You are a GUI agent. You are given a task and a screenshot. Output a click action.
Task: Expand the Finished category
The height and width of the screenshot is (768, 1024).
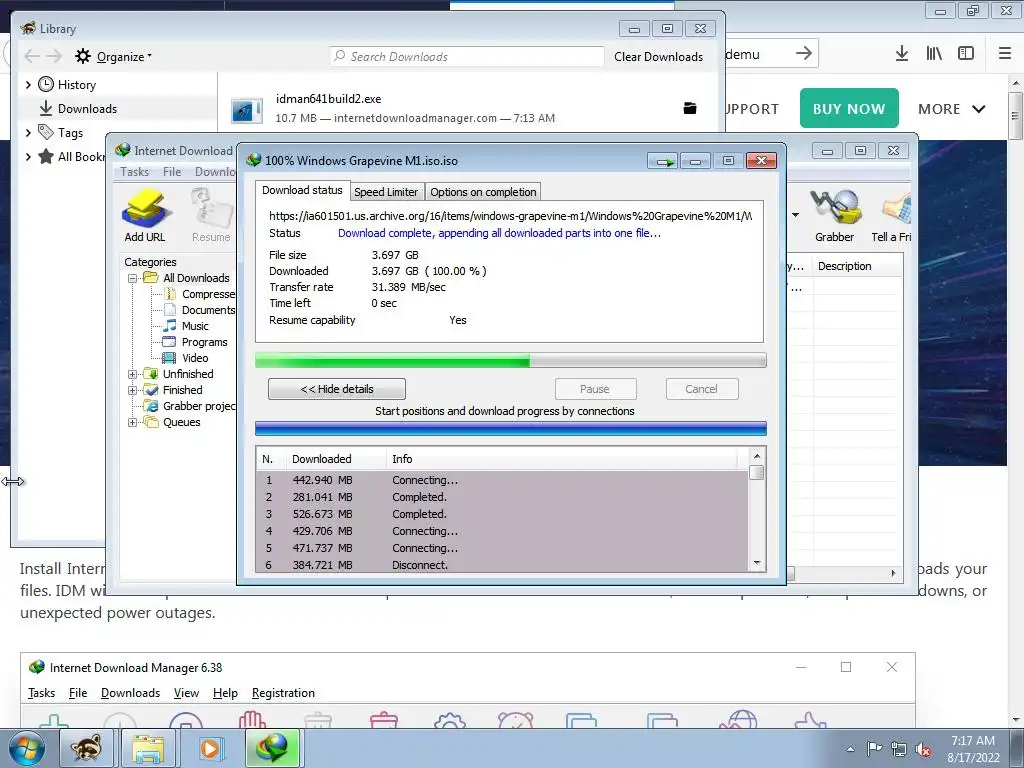(132, 391)
